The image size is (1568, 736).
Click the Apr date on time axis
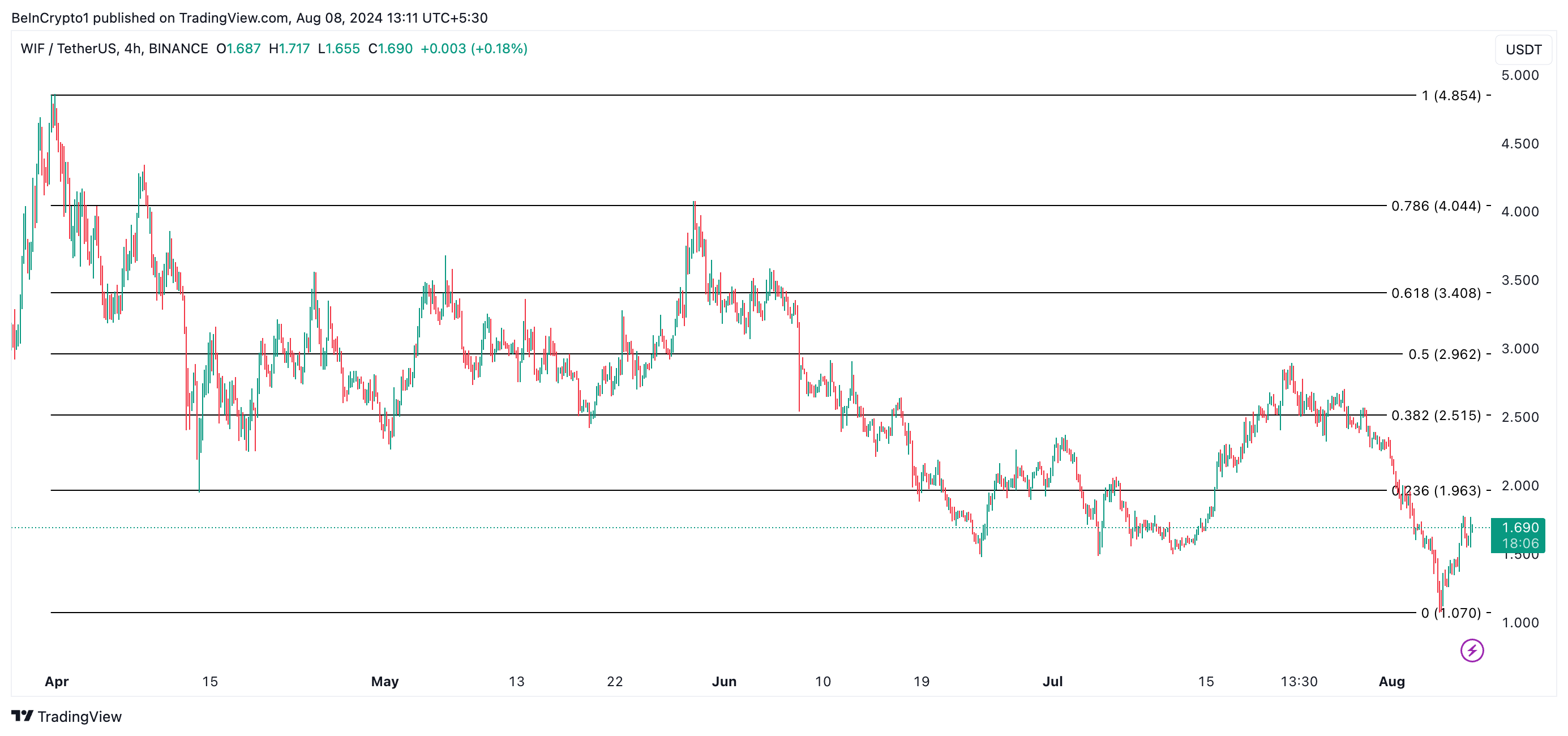[x=57, y=681]
